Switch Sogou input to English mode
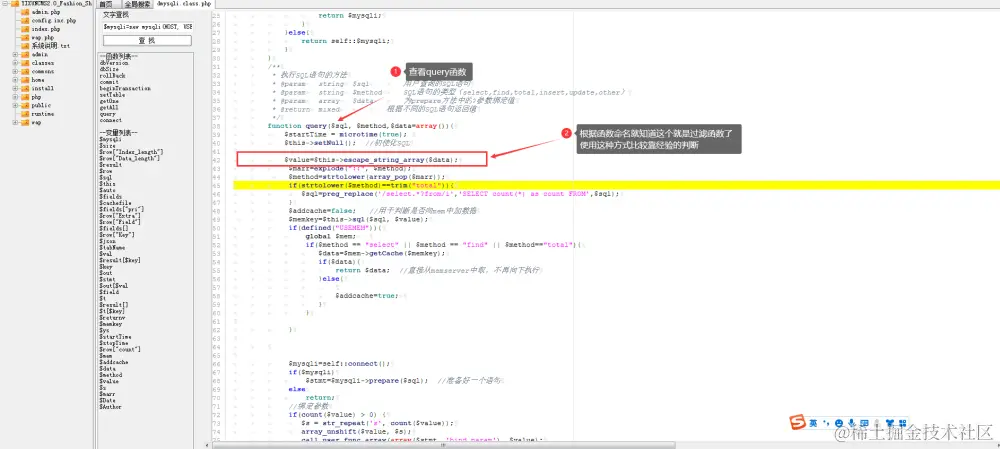Viewport: 1000px width, 449px height. click(813, 423)
